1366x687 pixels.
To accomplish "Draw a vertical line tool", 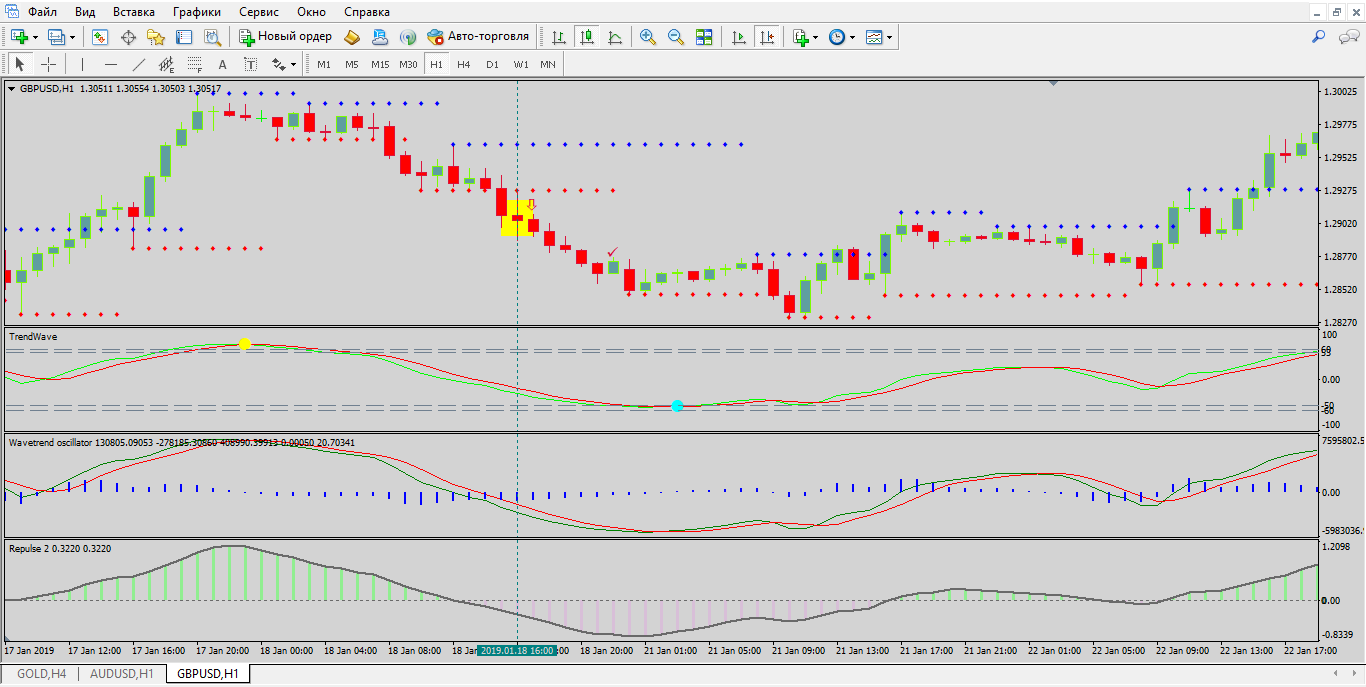I will tap(82, 64).
